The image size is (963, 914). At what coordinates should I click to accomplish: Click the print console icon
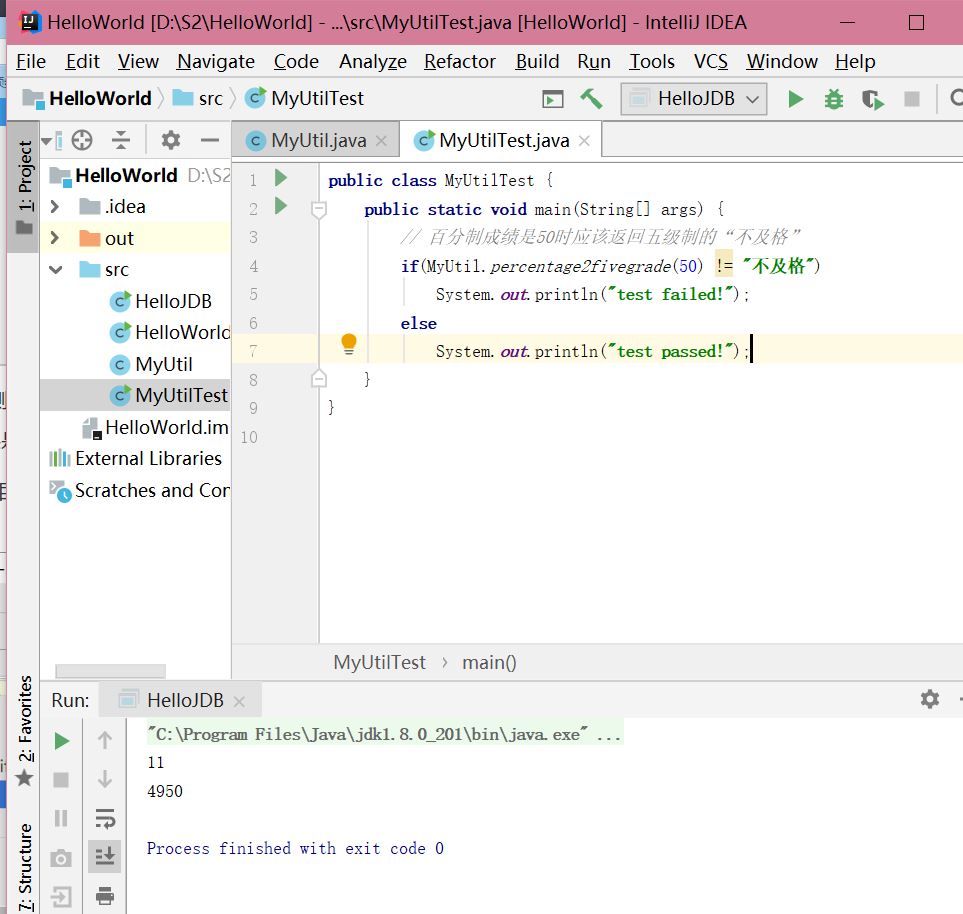105,896
